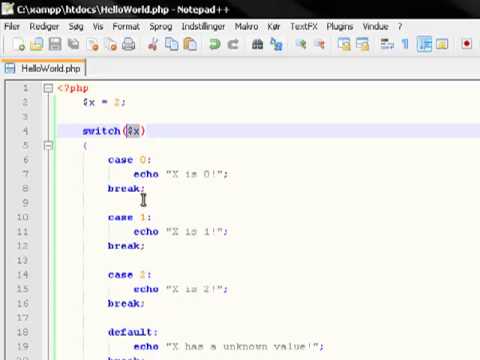The width and height of the screenshot is (480, 360).
Task: Save the file with the floppy icon
Action: coord(55,44)
